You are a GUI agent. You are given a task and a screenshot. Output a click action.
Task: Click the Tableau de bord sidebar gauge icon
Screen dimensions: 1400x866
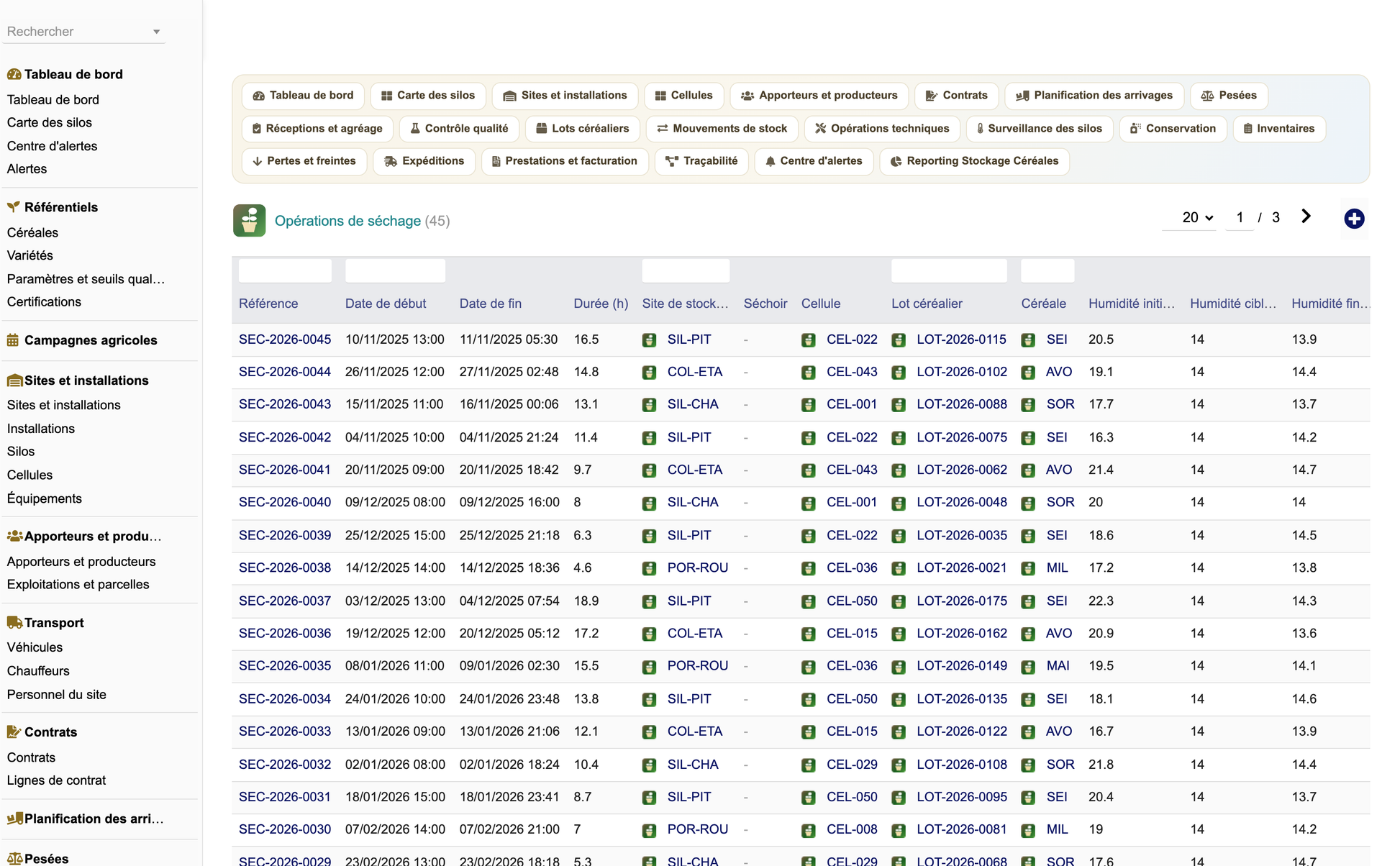coord(14,74)
